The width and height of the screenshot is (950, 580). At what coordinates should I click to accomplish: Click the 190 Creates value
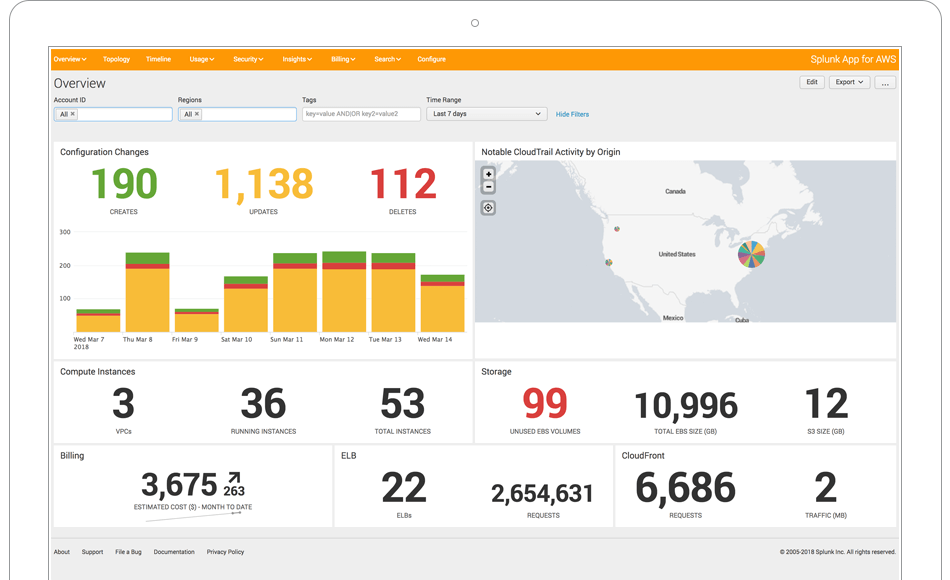pos(124,184)
